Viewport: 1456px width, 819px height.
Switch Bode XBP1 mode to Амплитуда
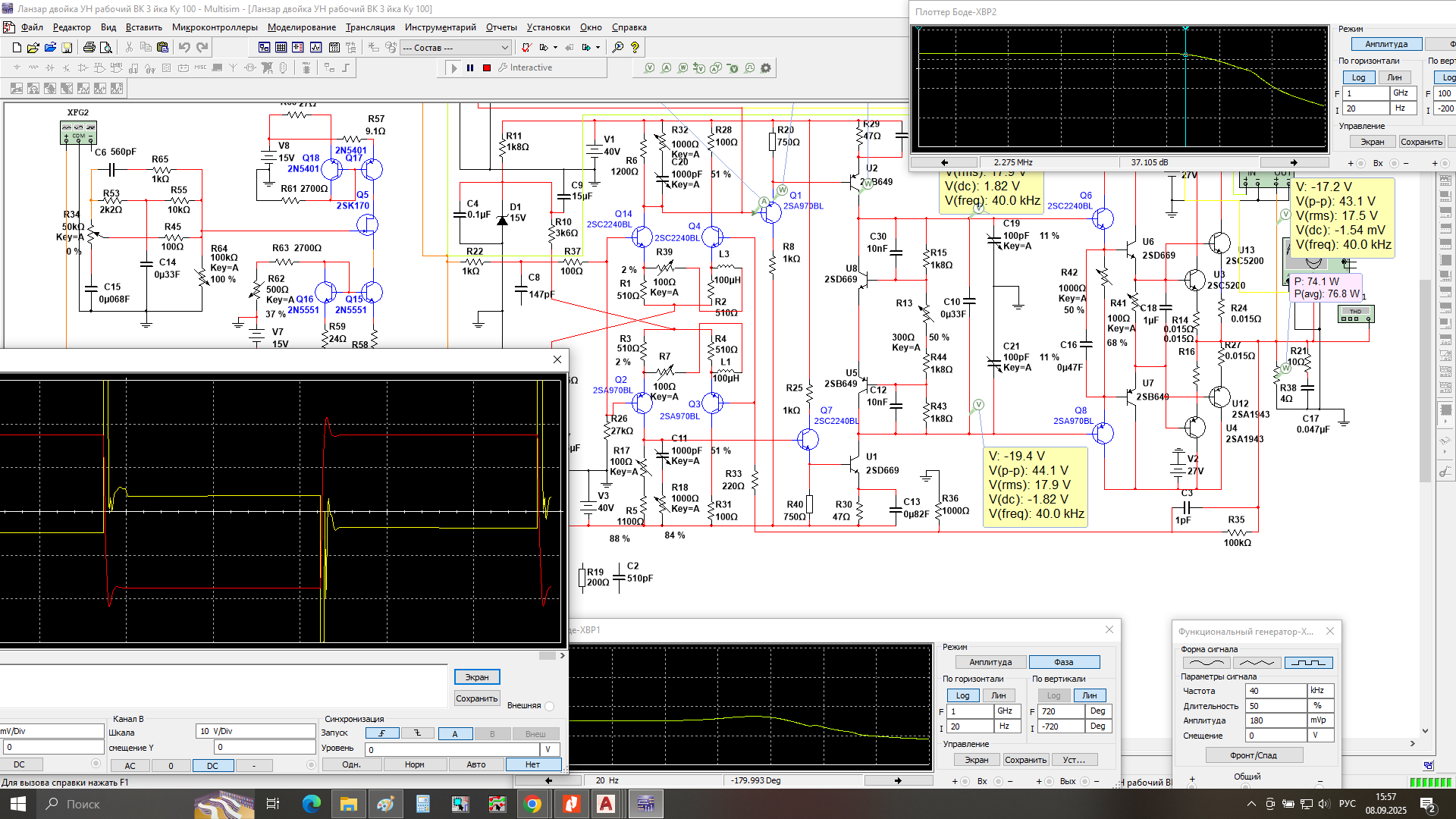click(x=990, y=662)
